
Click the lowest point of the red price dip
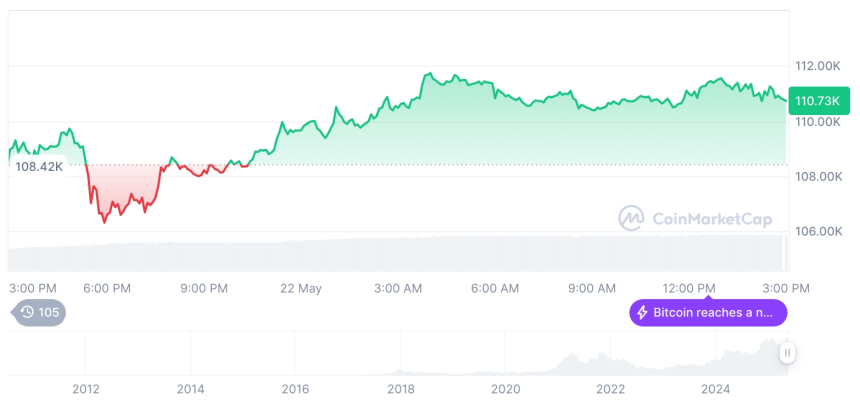[x=105, y=221]
